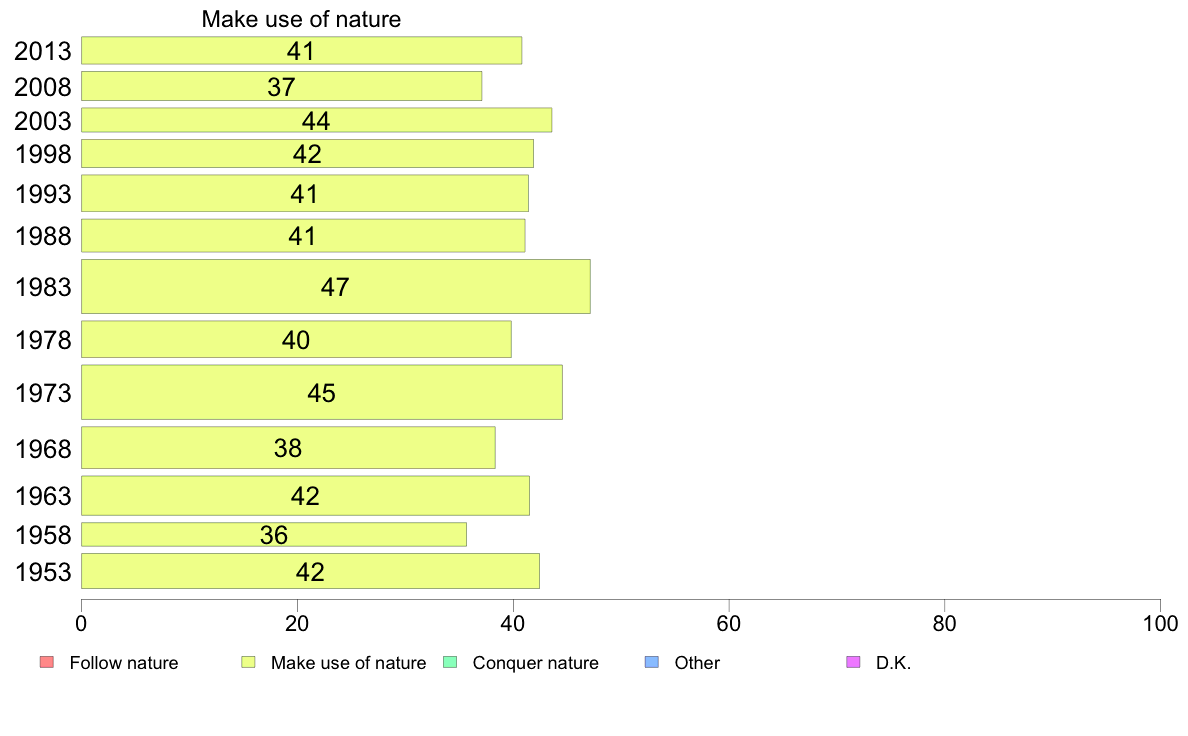This screenshot has height=736, width=1188.
Task: Click the yellow Make use of nature swatch
Action: point(248,662)
